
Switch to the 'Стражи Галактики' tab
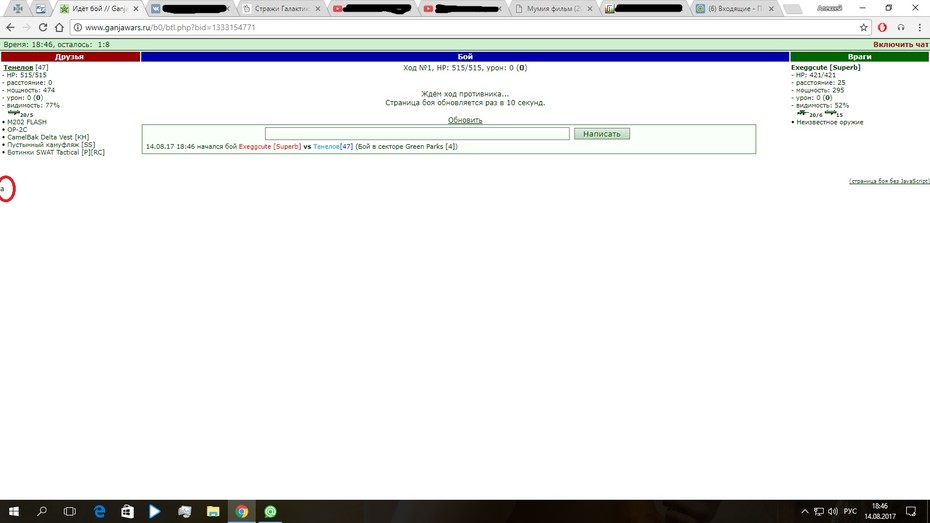coord(282,9)
